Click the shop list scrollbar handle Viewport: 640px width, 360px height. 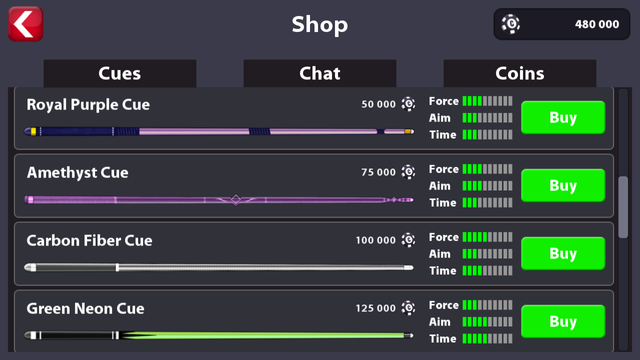point(623,207)
